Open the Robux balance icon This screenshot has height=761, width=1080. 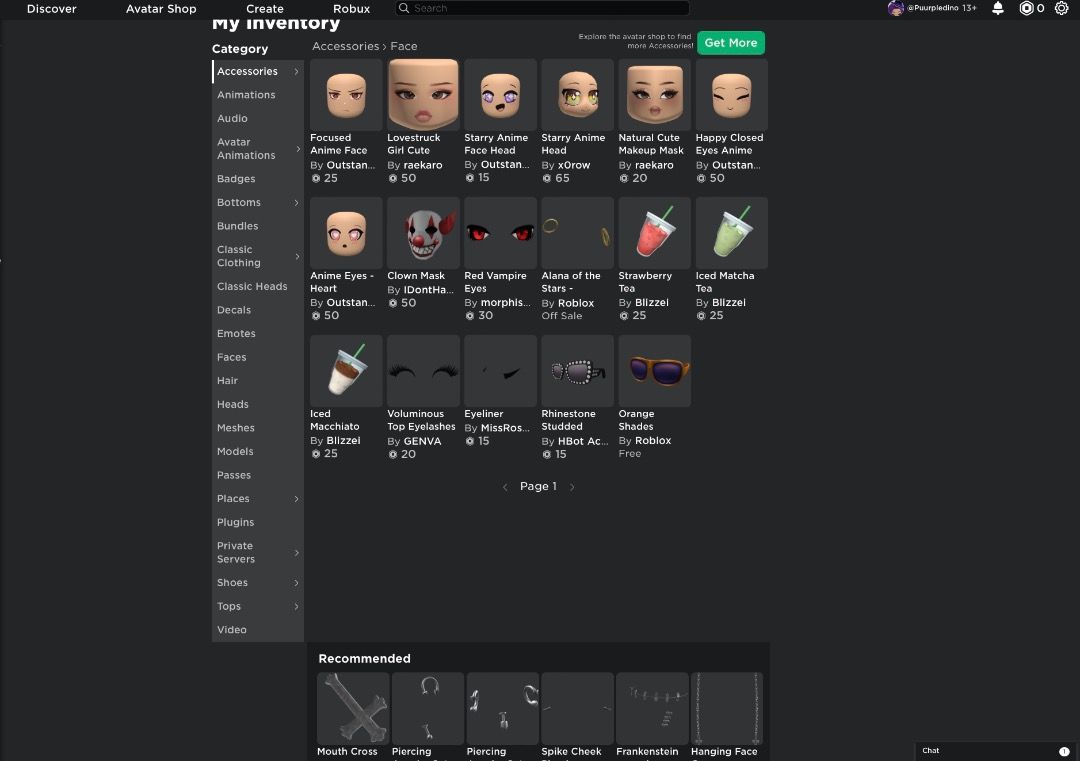pos(1026,8)
